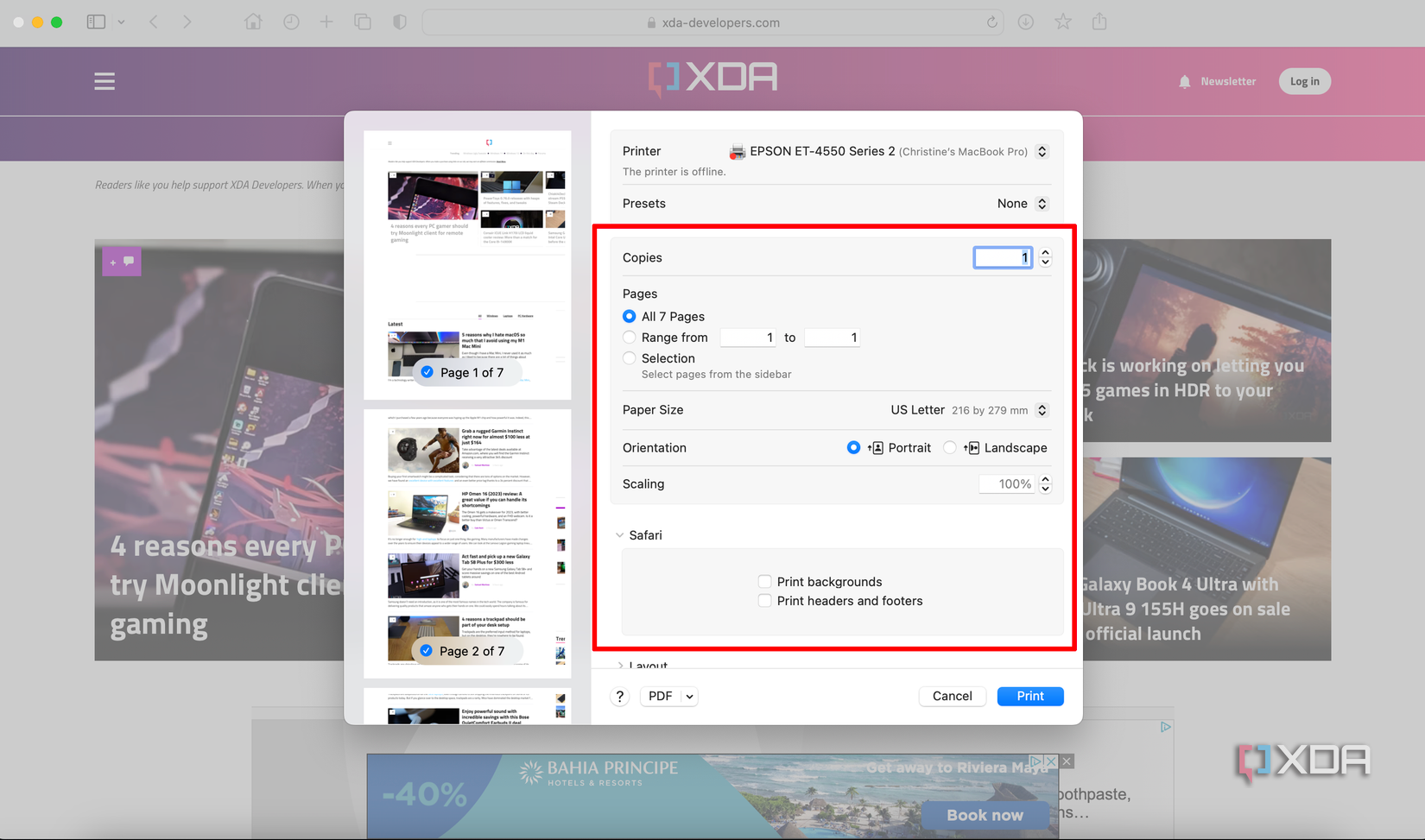
Task: Go back with the back arrow
Action: coord(154,22)
